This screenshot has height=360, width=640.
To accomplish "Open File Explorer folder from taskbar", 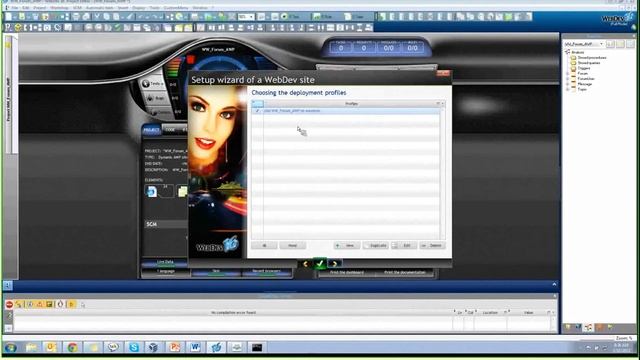I will [31, 347].
